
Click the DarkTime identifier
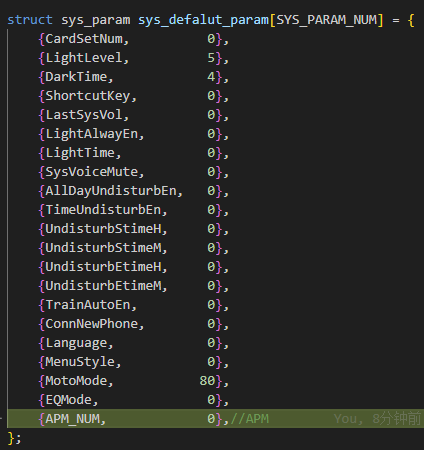(x=76, y=77)
